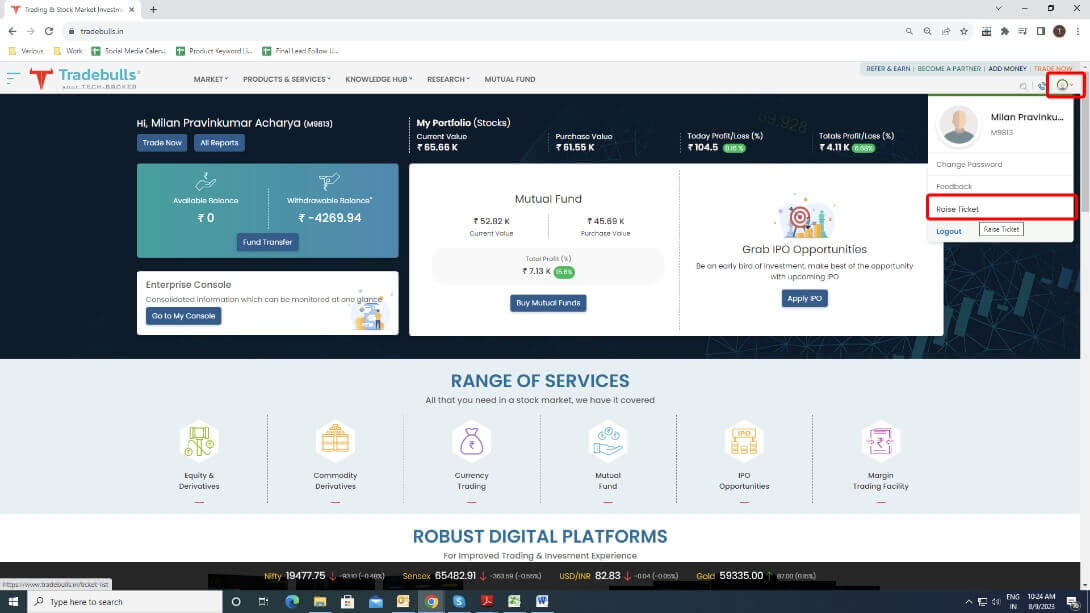The width and height of the screenshot is (1090, 613).
Task: Expand the KNOWLEDGE HUB menu
Action: [x=380, y=79]
